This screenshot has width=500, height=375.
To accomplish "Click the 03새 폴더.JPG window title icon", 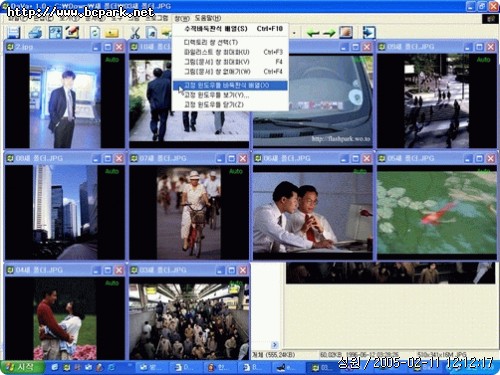I will 134,270.
